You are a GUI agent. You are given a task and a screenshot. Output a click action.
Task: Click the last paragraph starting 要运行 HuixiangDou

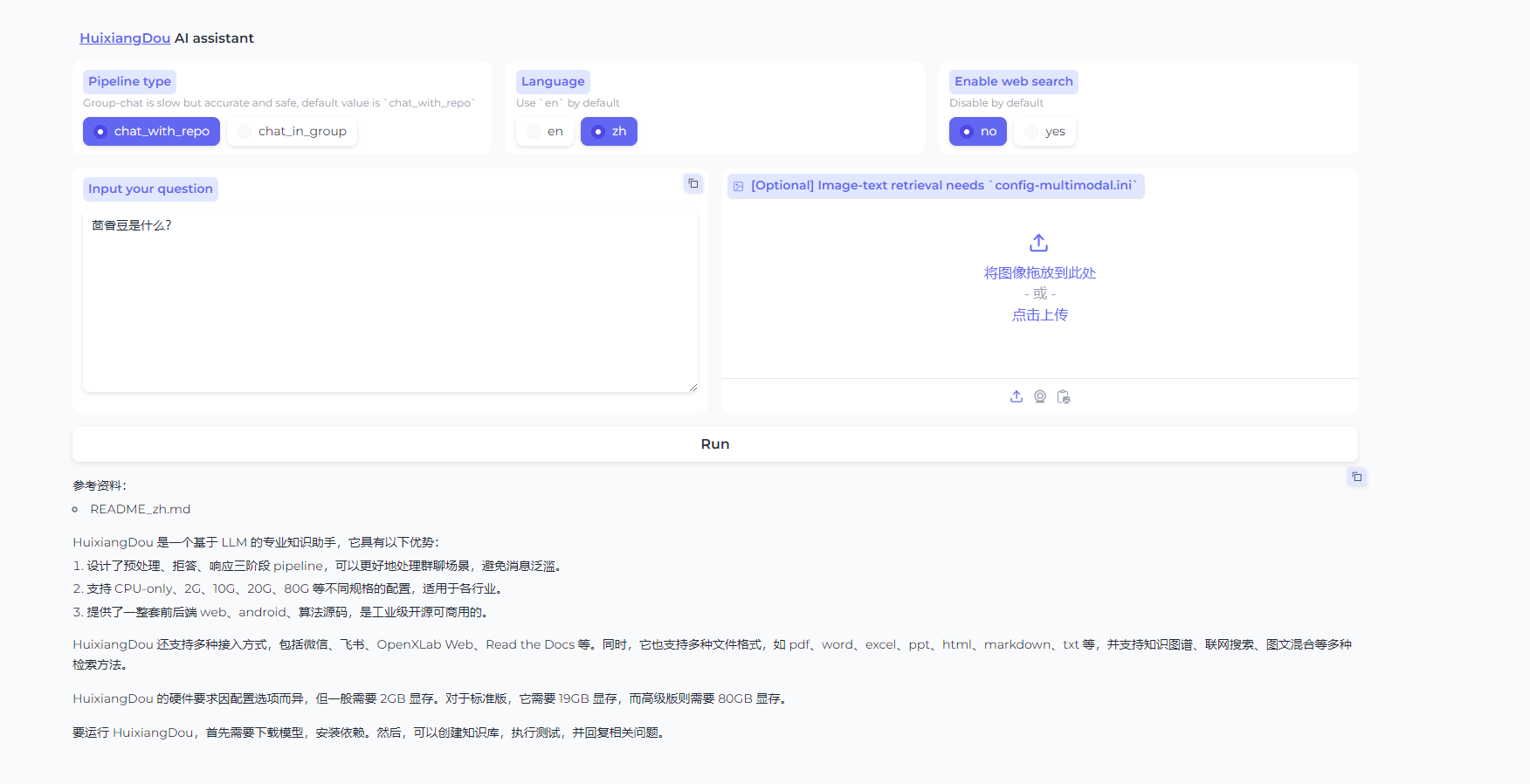point(370,732)
